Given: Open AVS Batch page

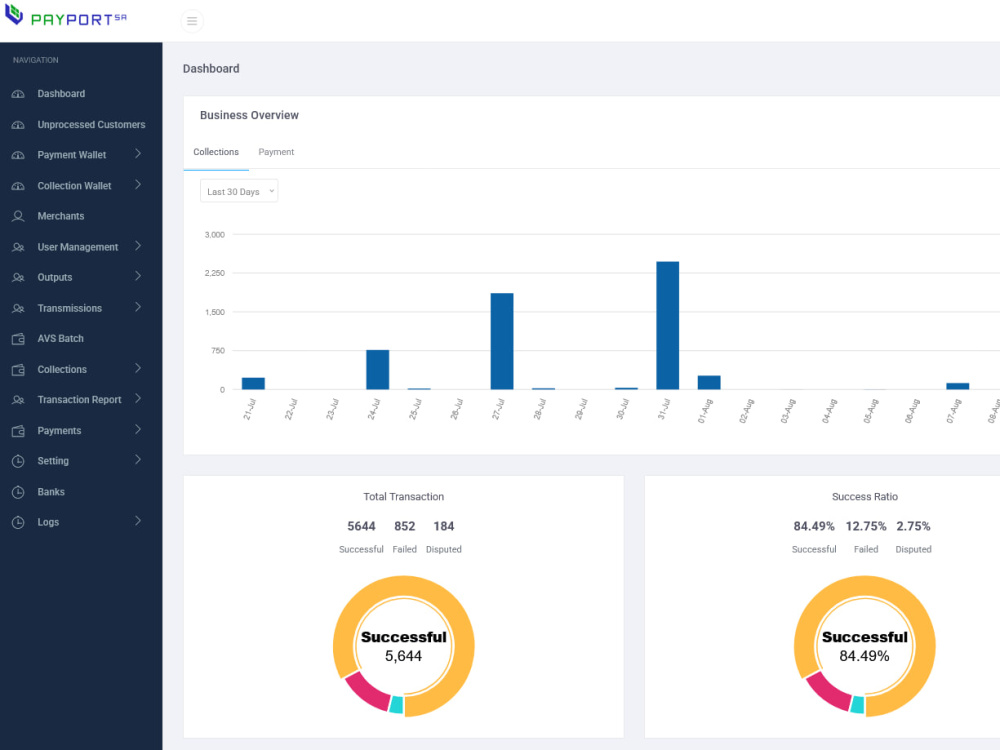Looking at the screenshot, I should tap(61, 339).
